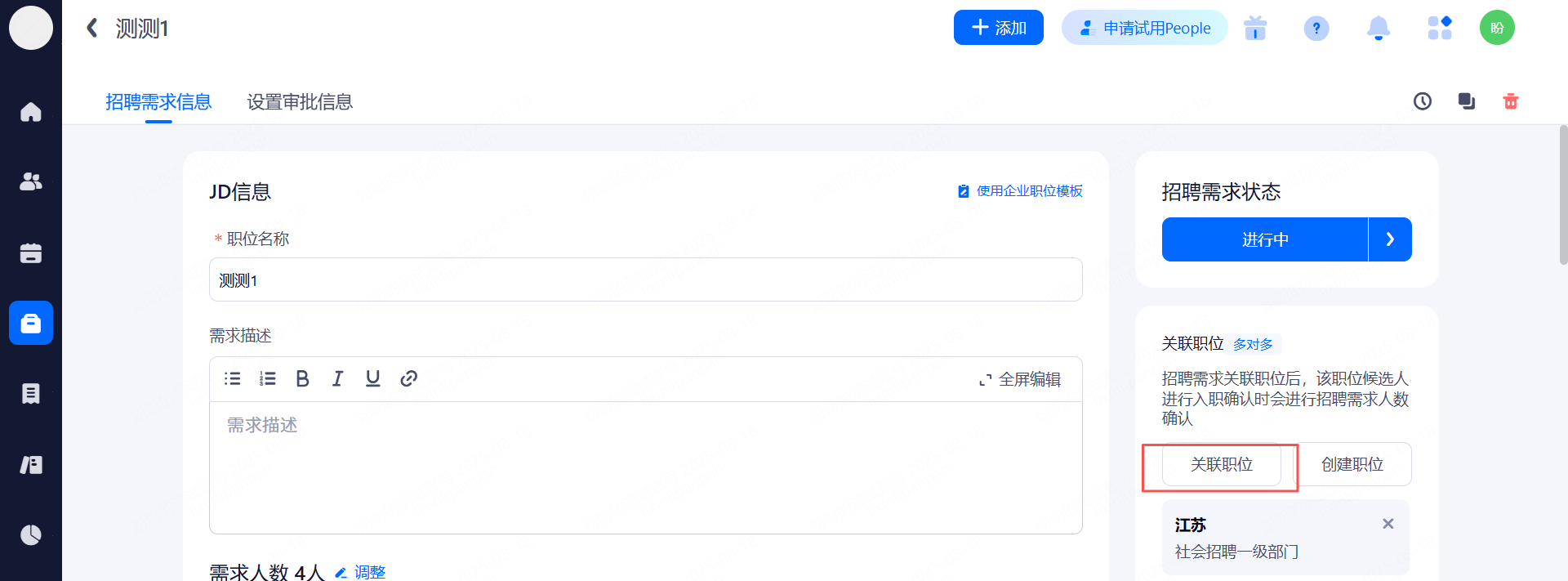This screenshot has width=1568, height=581.
Task: Toggle italic formatting in editor
Action: pos(337,378)
